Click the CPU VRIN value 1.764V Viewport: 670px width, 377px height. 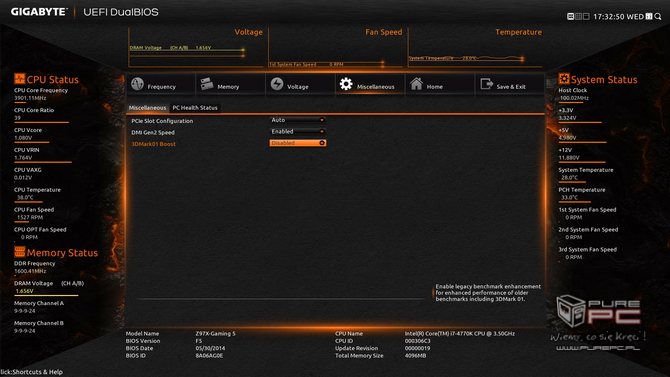coord(23,158)
